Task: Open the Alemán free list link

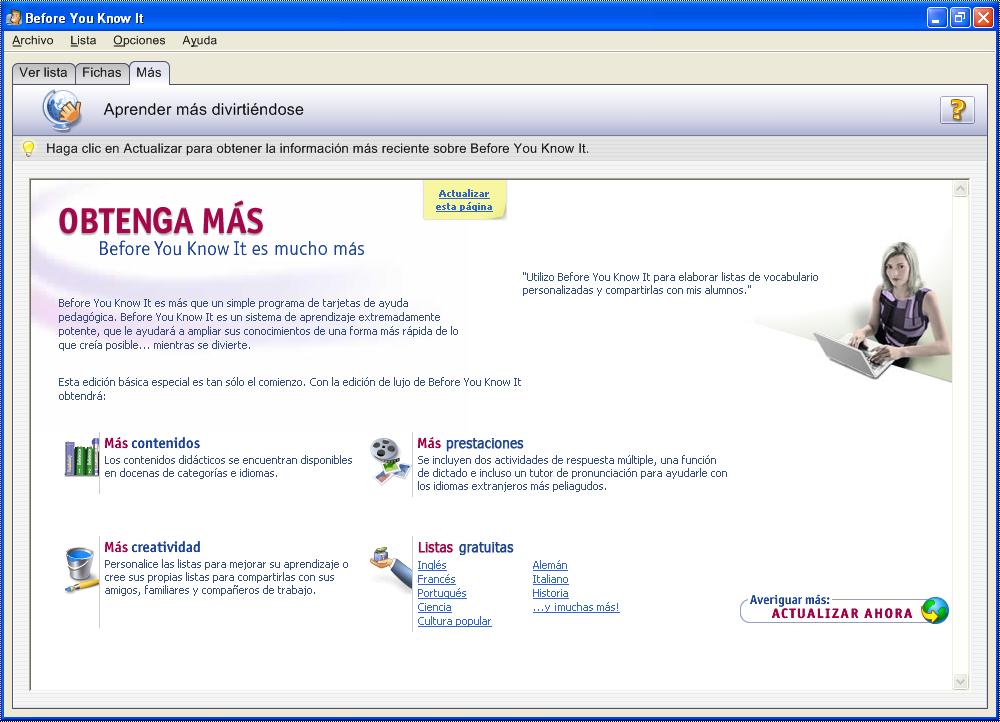Action: (x=550, y=565)
